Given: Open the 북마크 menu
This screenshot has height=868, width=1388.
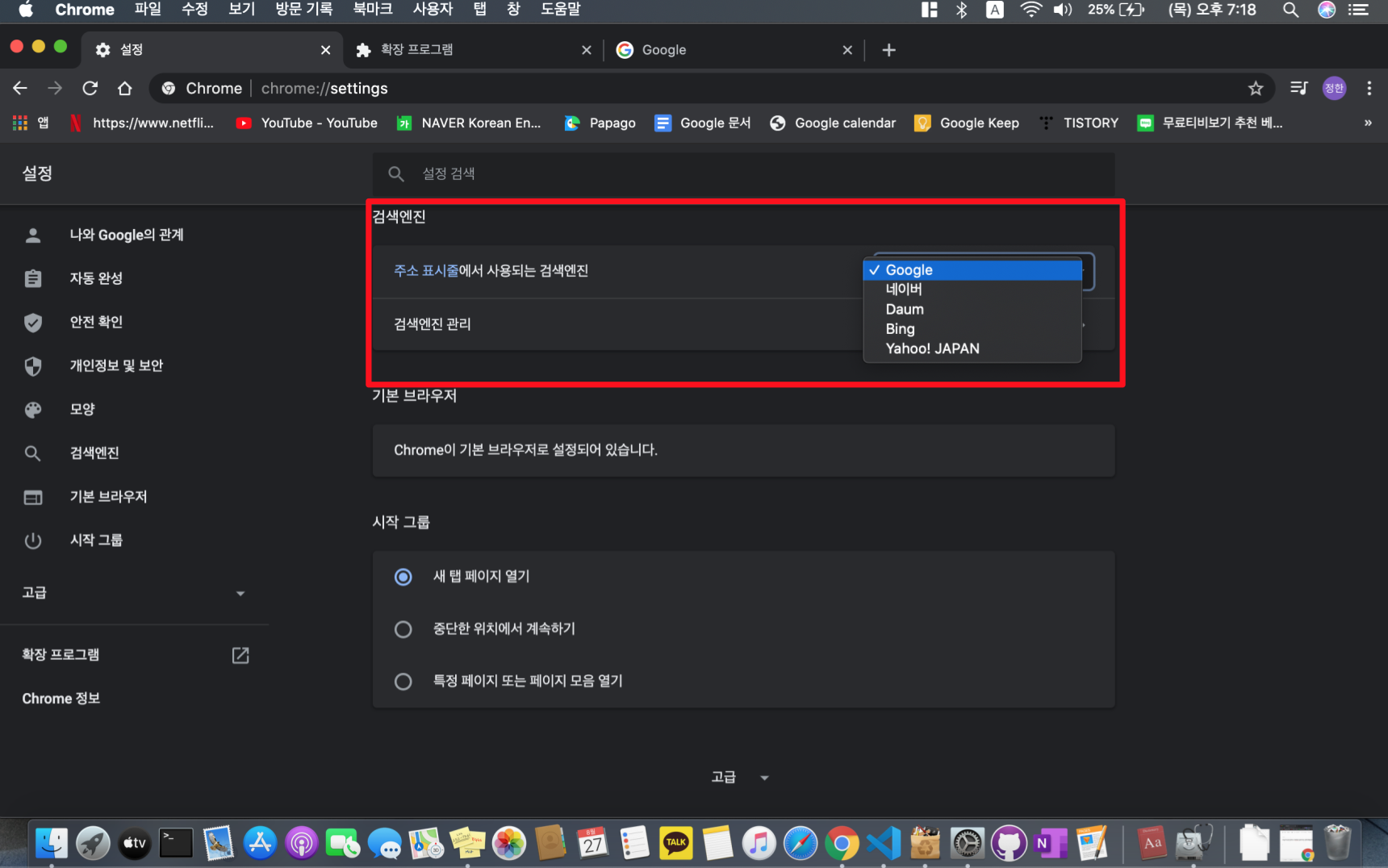Looking at the screenshot, I should 373,10.
